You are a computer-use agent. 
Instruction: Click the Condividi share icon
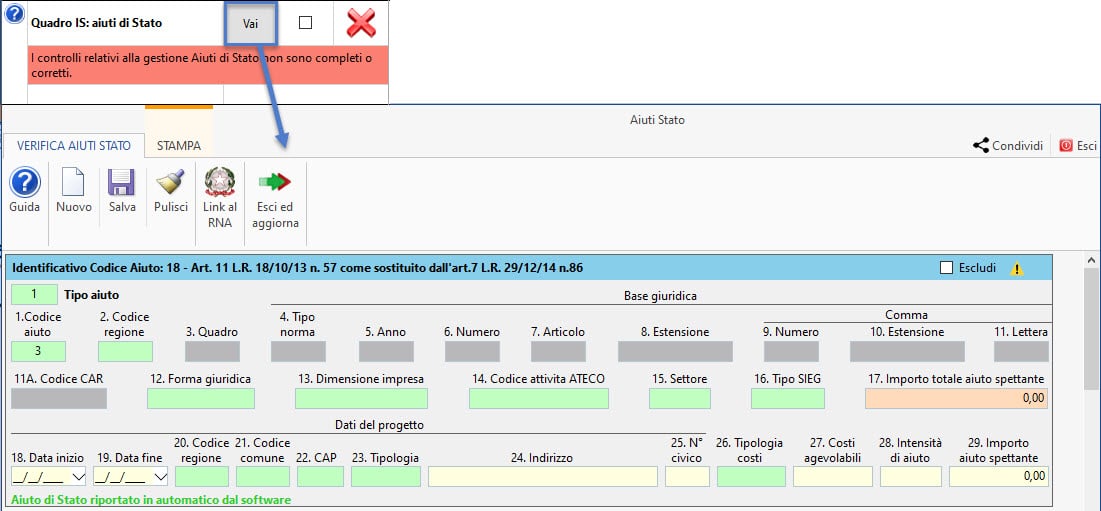(981, 146)
